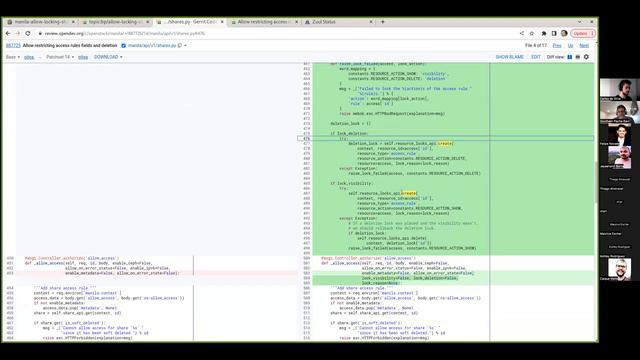Viewport: 640px width, 360px height.
Task: Open the left-side gitiles link
Action: click(x=29, y=57)
